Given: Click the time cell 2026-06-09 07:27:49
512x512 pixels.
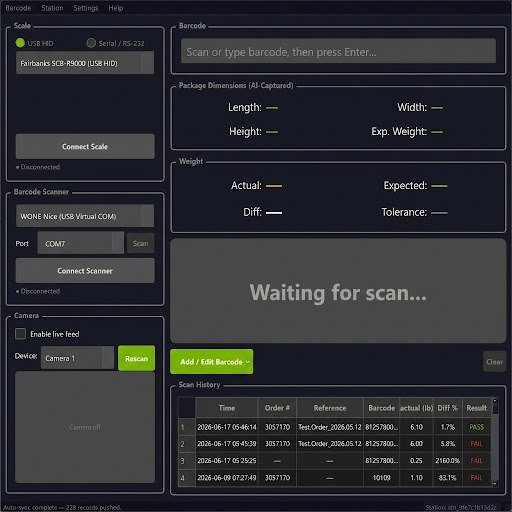Looking at the screenshot, I should [227, 478].
